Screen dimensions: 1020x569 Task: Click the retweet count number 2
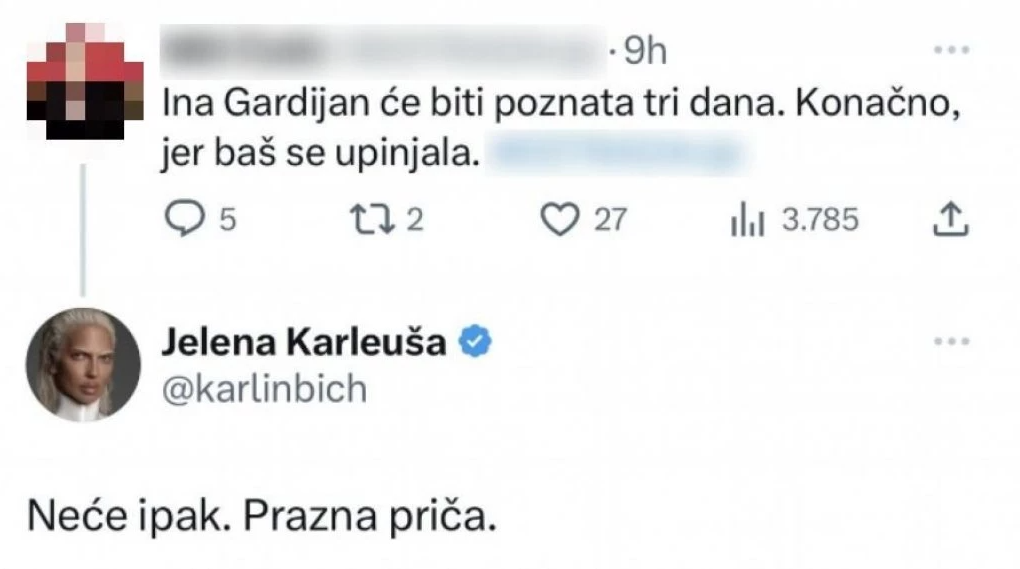416,220
